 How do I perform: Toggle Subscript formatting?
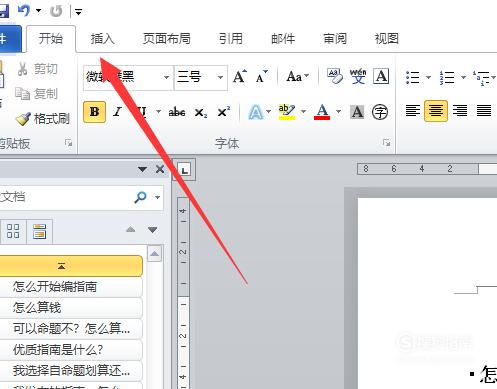coord(201,112)
